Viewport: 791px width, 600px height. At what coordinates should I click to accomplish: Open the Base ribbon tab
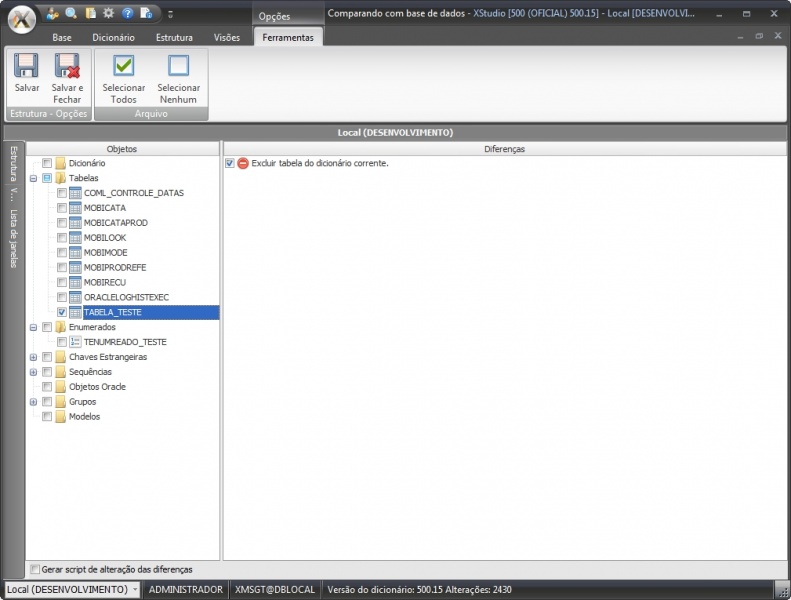click(x=62, y=37)
